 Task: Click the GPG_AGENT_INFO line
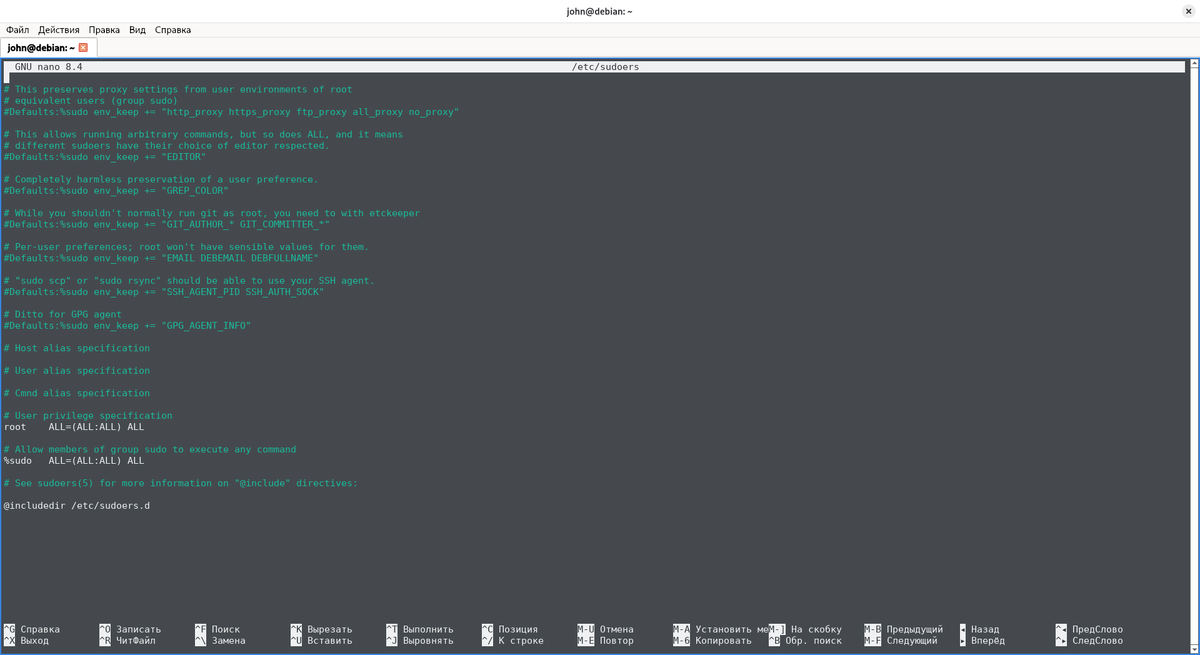pos(127,326)
